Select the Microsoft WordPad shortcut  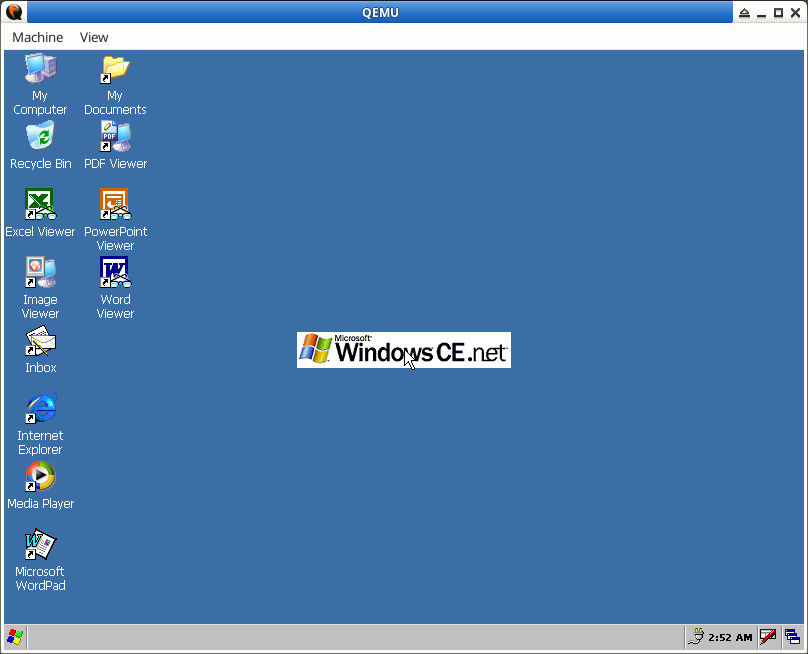pos(40,560)
